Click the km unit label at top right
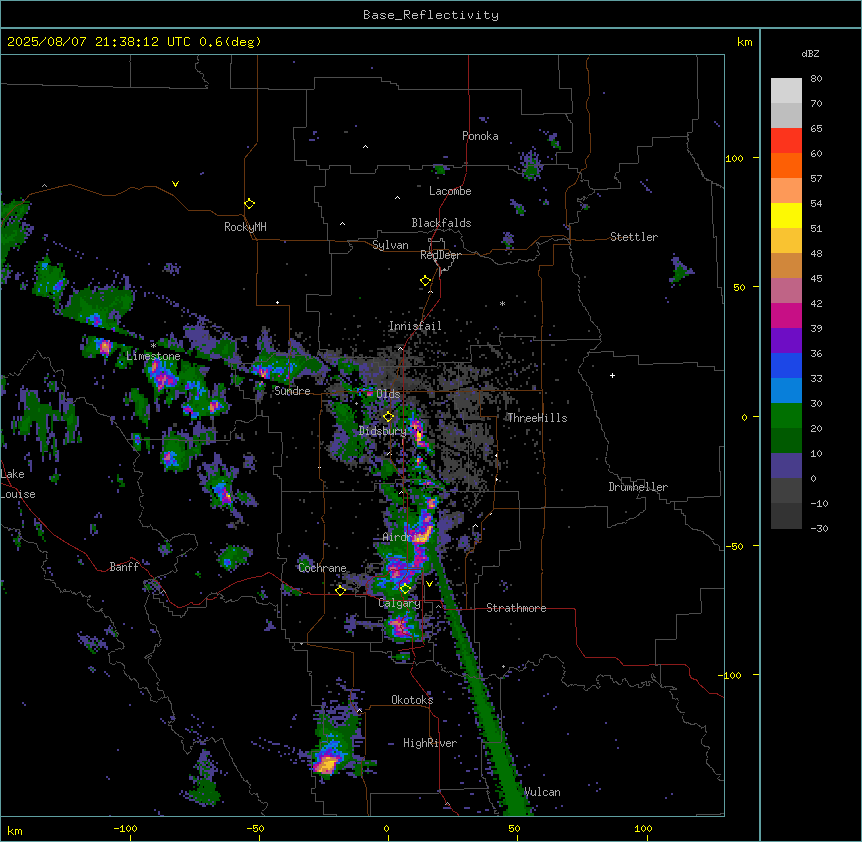The width and height of the screenshot is (862, 842). point(744,42)
